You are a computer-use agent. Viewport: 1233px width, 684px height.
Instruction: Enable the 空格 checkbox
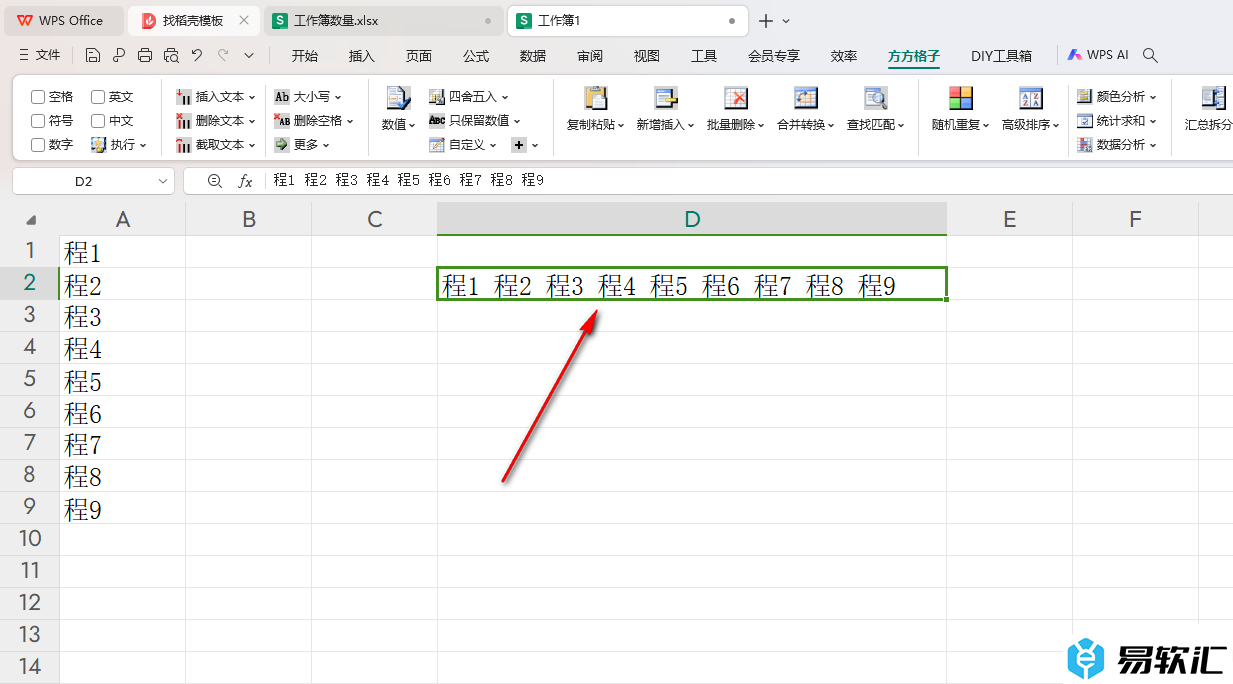click(38, 97)
